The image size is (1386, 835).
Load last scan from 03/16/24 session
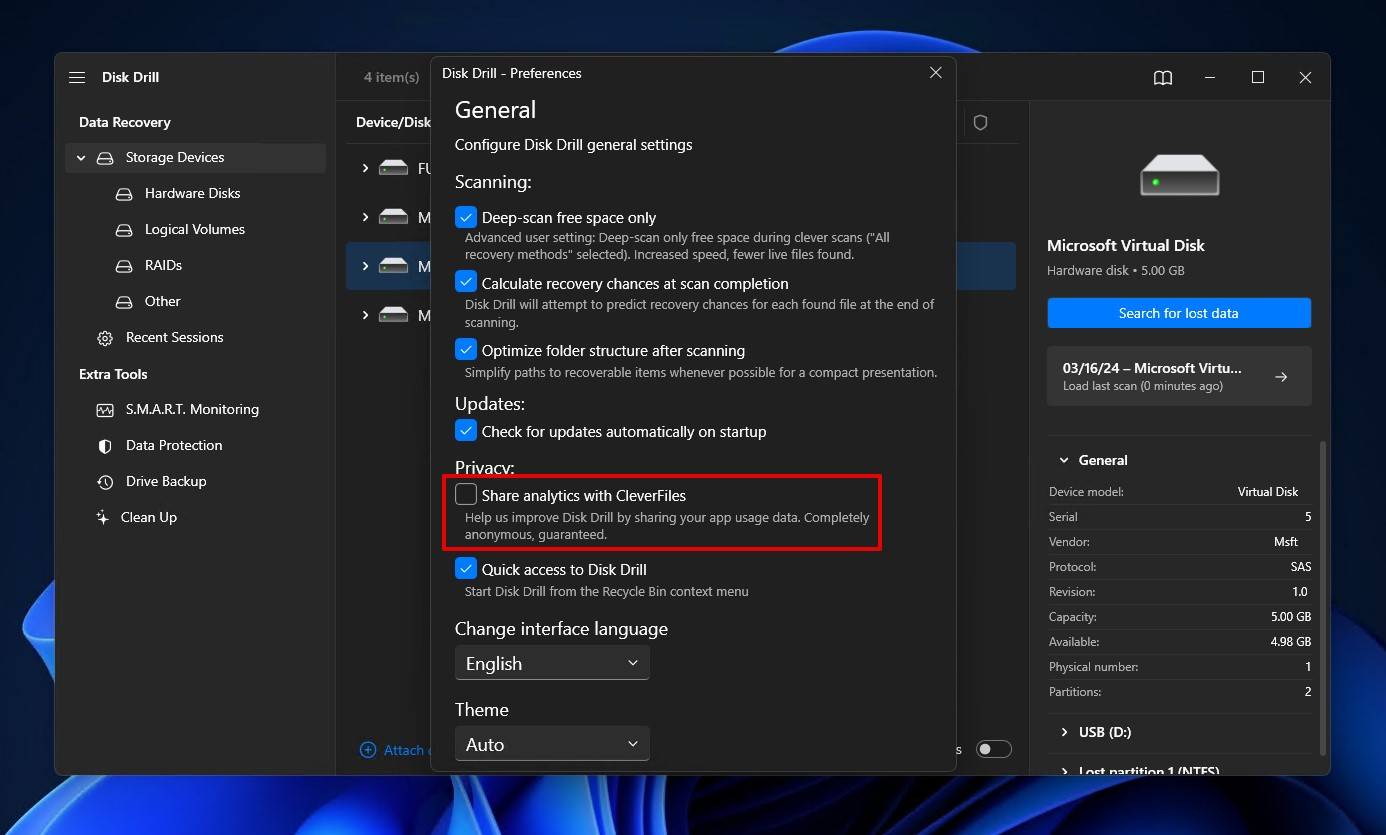pyautogui.click(x=1179, y=376)
